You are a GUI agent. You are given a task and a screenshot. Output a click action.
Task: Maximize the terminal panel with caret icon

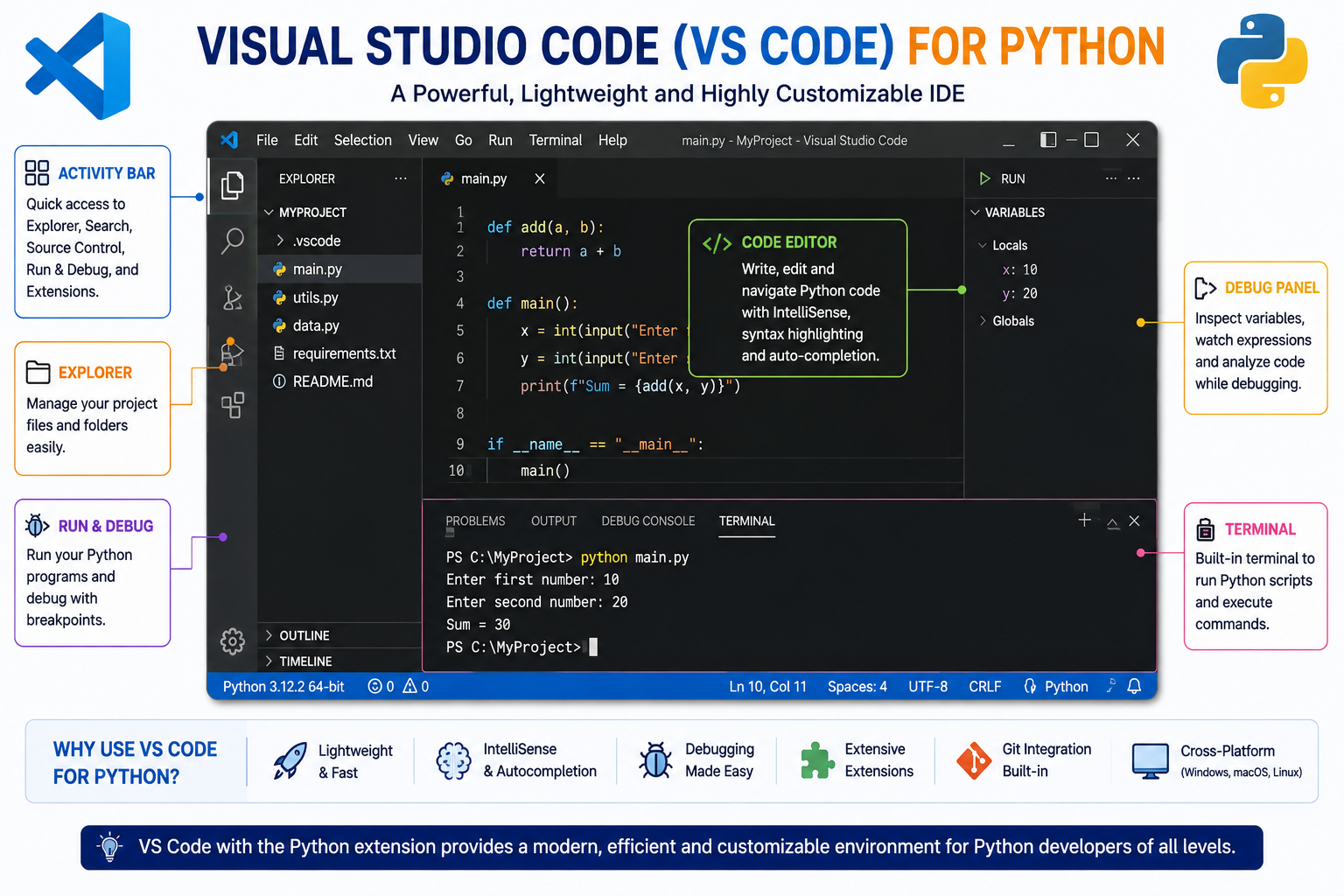pos(1113,522)
